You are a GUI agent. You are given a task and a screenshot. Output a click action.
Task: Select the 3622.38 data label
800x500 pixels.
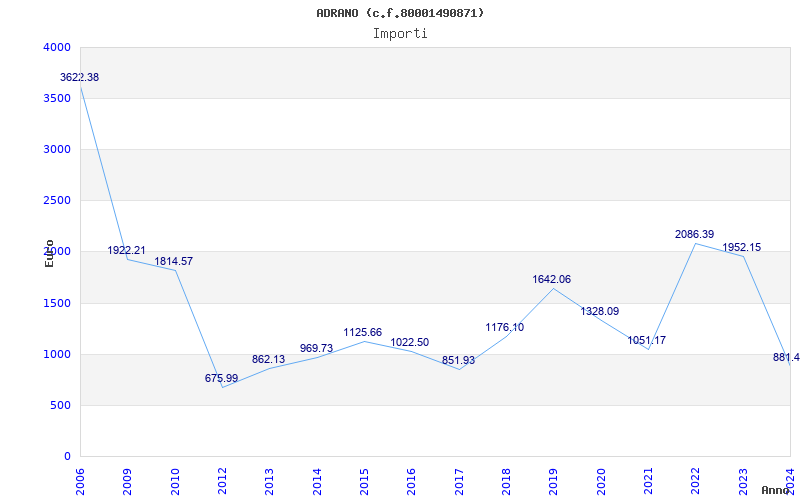[80, 78]
